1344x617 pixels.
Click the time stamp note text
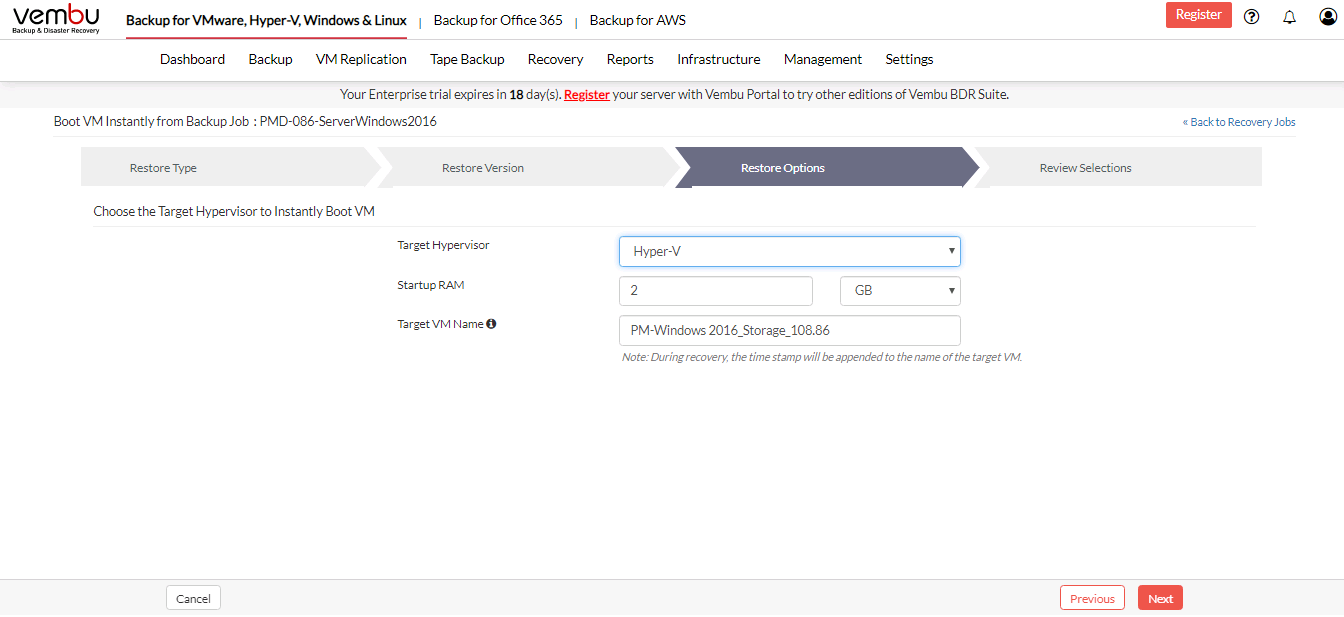tap(821, 357)
